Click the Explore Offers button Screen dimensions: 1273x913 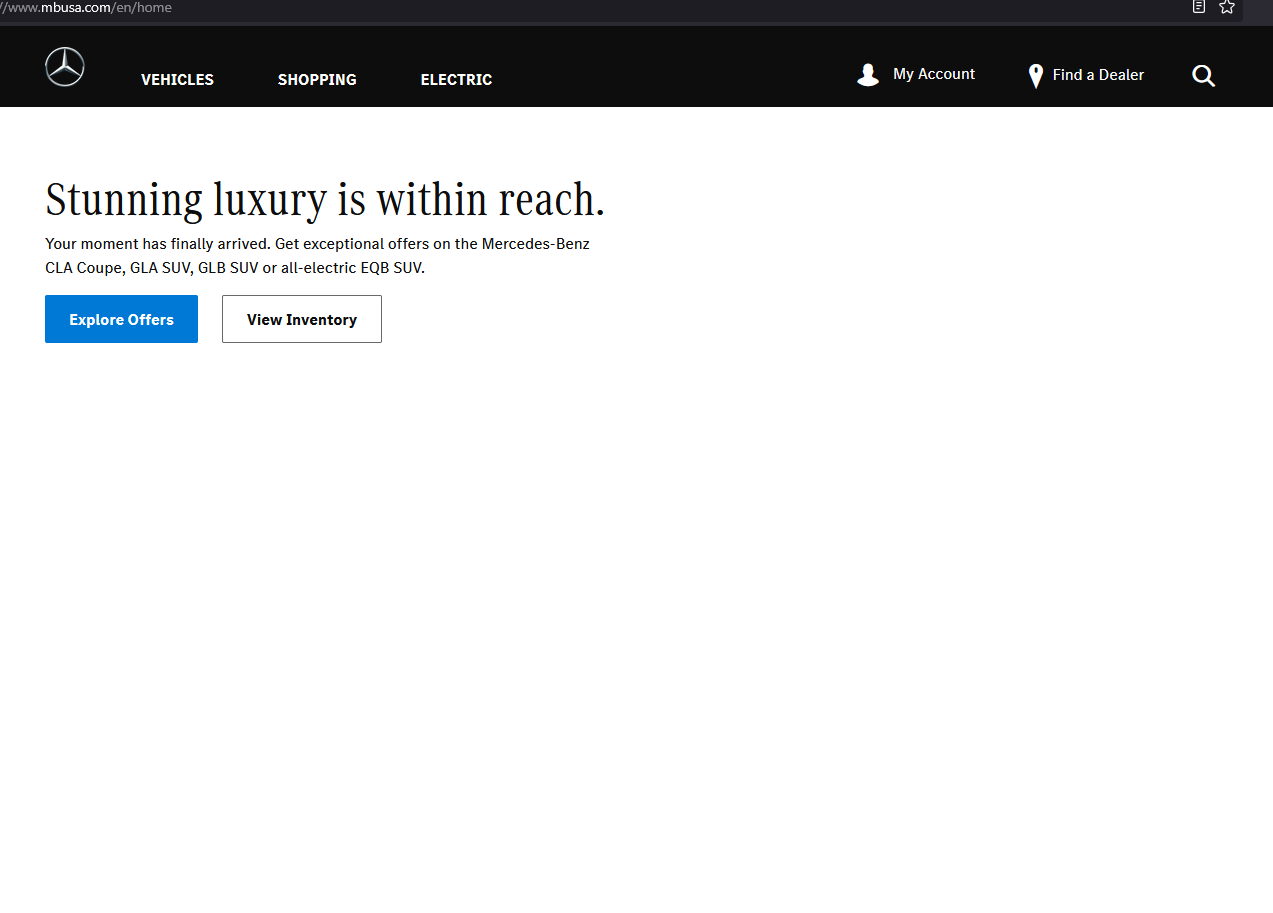121,319
